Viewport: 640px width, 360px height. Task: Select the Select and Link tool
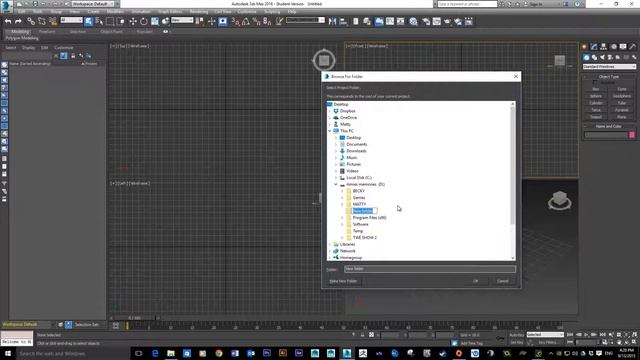point(31,21)
